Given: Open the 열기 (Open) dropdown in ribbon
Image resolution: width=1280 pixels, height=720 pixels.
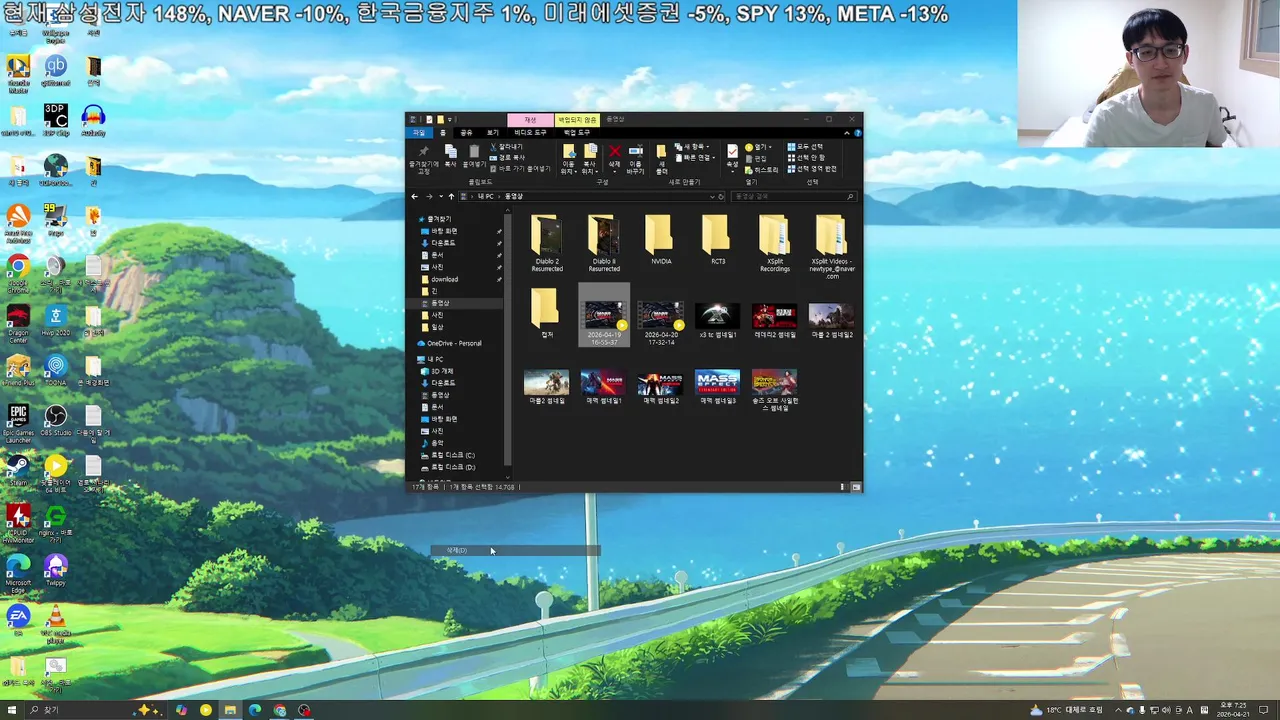Looking at the screenshot, I should (x=757, y=147).
